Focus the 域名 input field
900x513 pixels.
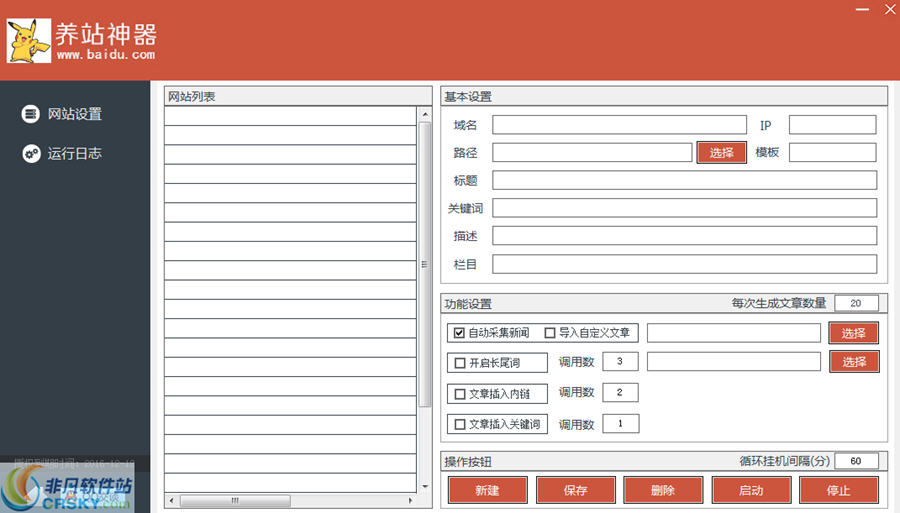(x=619, y=125)
